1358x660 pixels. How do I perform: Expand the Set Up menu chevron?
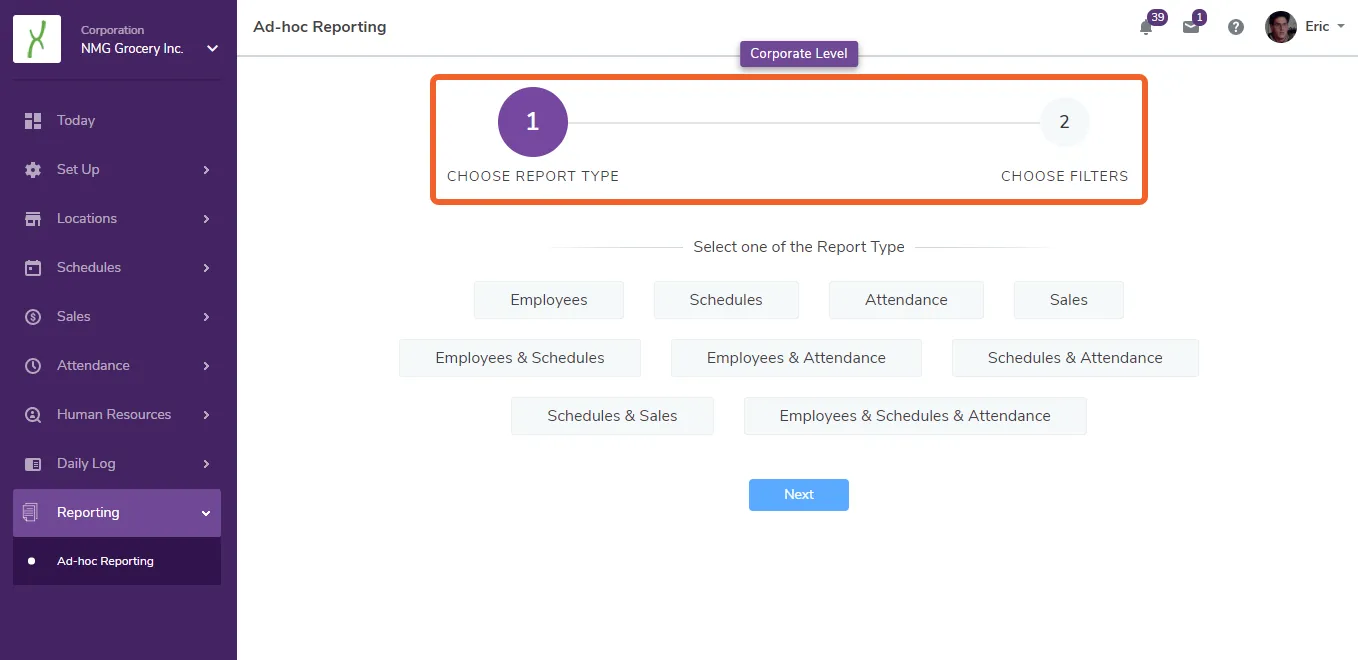coord(206,170)
